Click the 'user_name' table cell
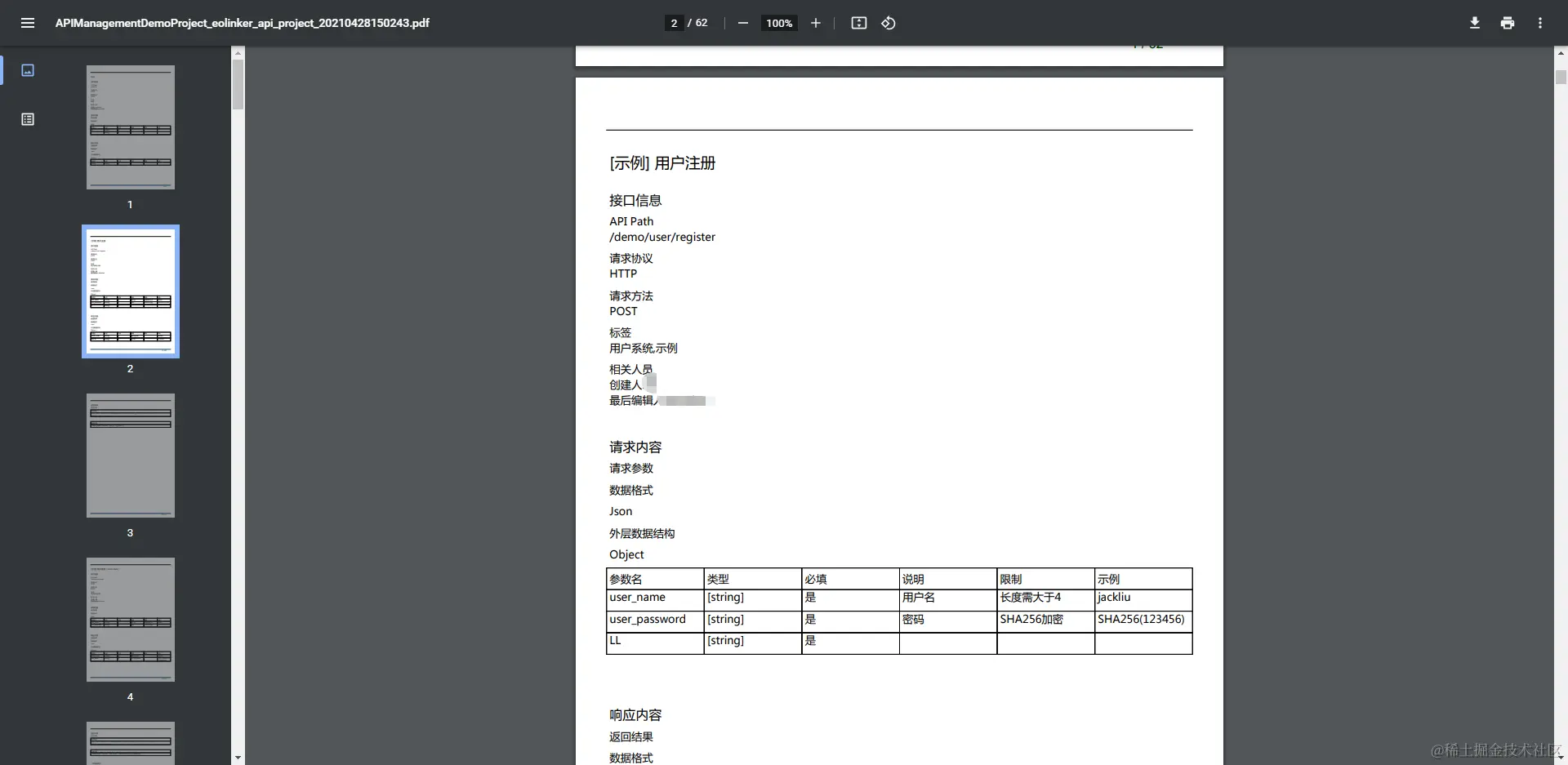This screenshot has width=1568, height=765. (x=655, y=600)
